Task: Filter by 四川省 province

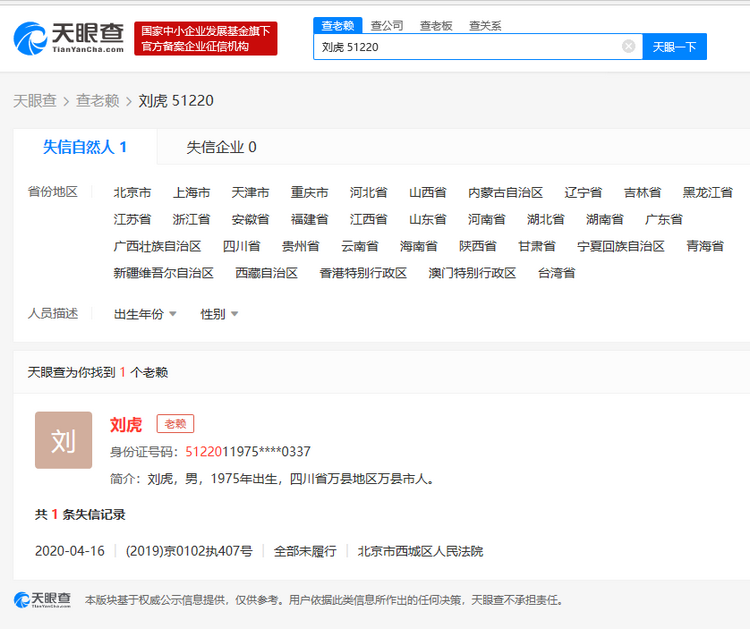Action: pos(241,246)
